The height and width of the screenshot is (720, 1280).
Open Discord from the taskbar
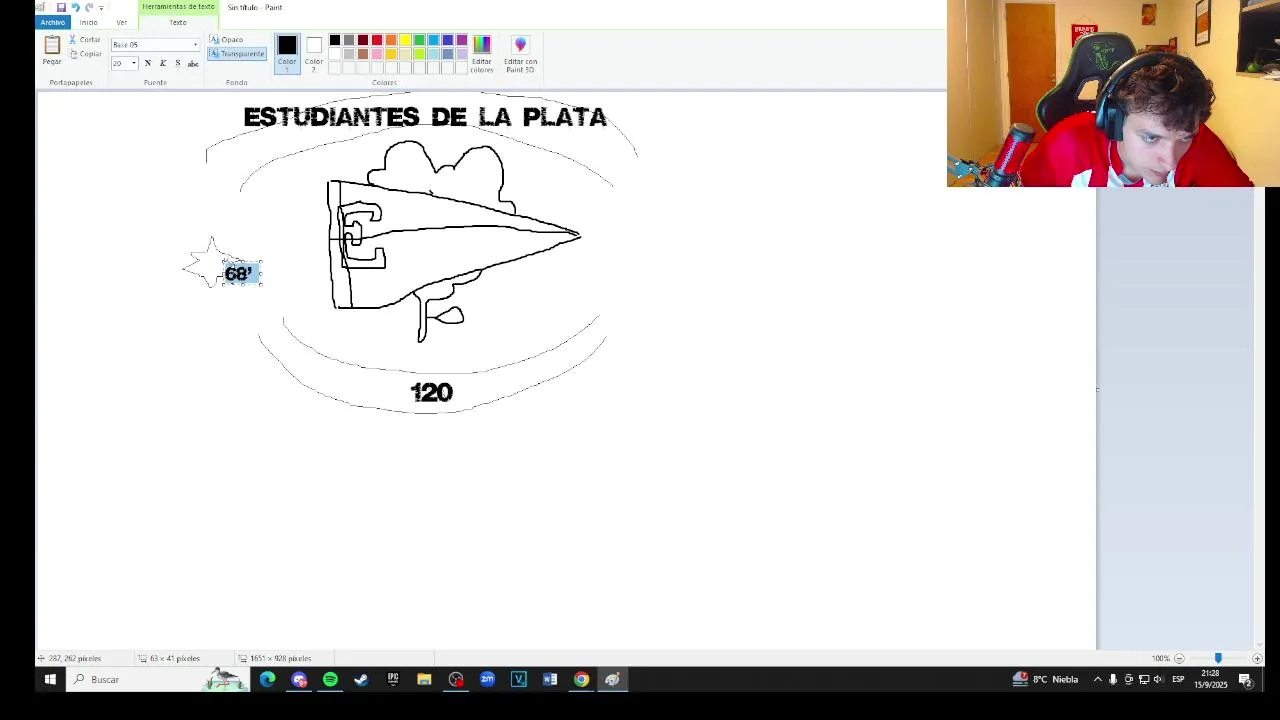point(299,679)
